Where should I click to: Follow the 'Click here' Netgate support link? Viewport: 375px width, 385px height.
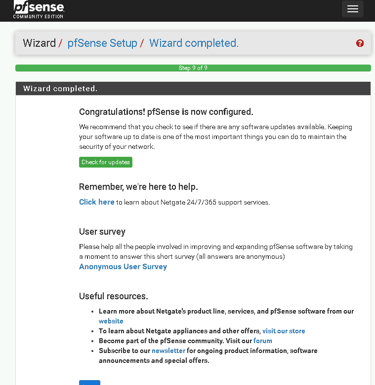click(x=97, y=202)
